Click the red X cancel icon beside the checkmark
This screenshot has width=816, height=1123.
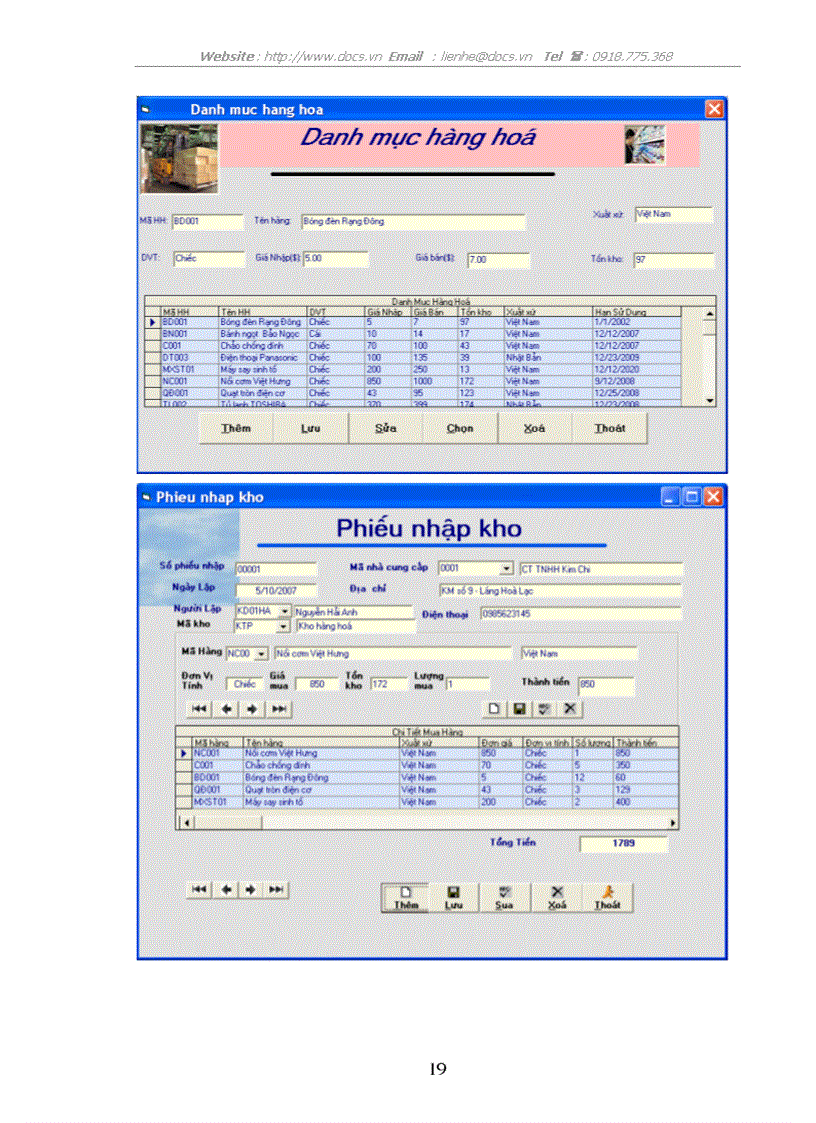click(572, 708)
